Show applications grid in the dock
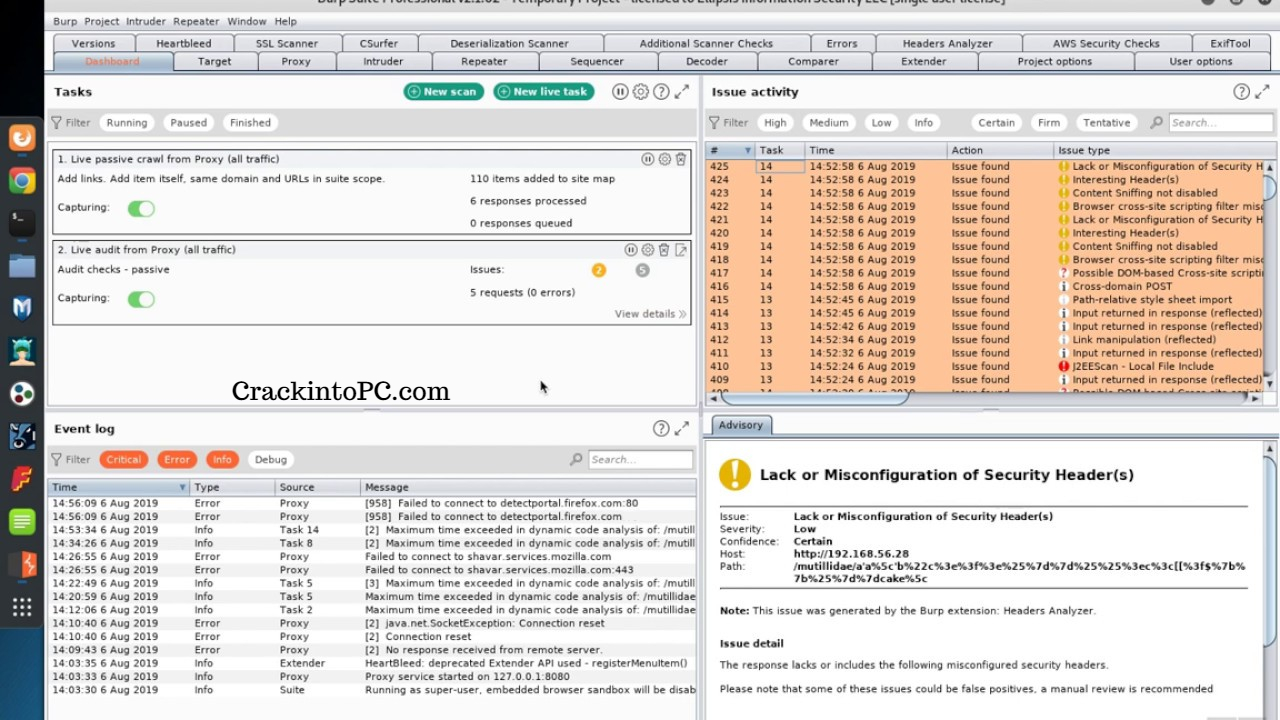 (x=22, y=607)
